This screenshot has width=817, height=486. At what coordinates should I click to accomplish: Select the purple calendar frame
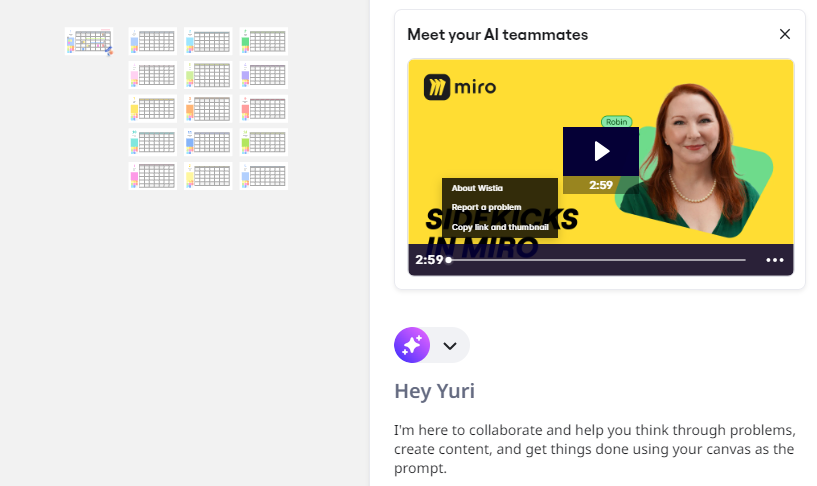point(264,75)
